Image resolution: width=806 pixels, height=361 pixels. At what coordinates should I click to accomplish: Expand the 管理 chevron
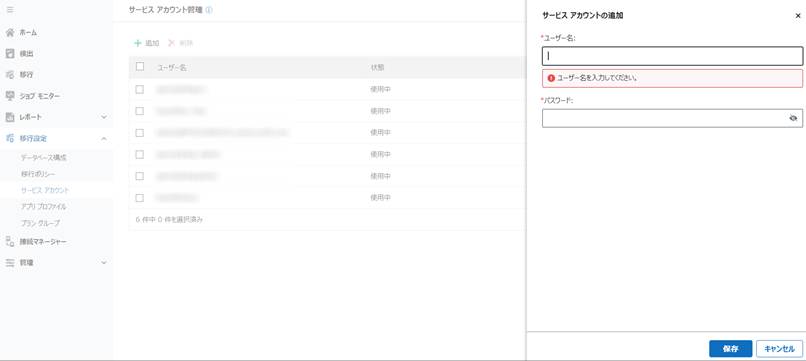click(x=104, y=263)
